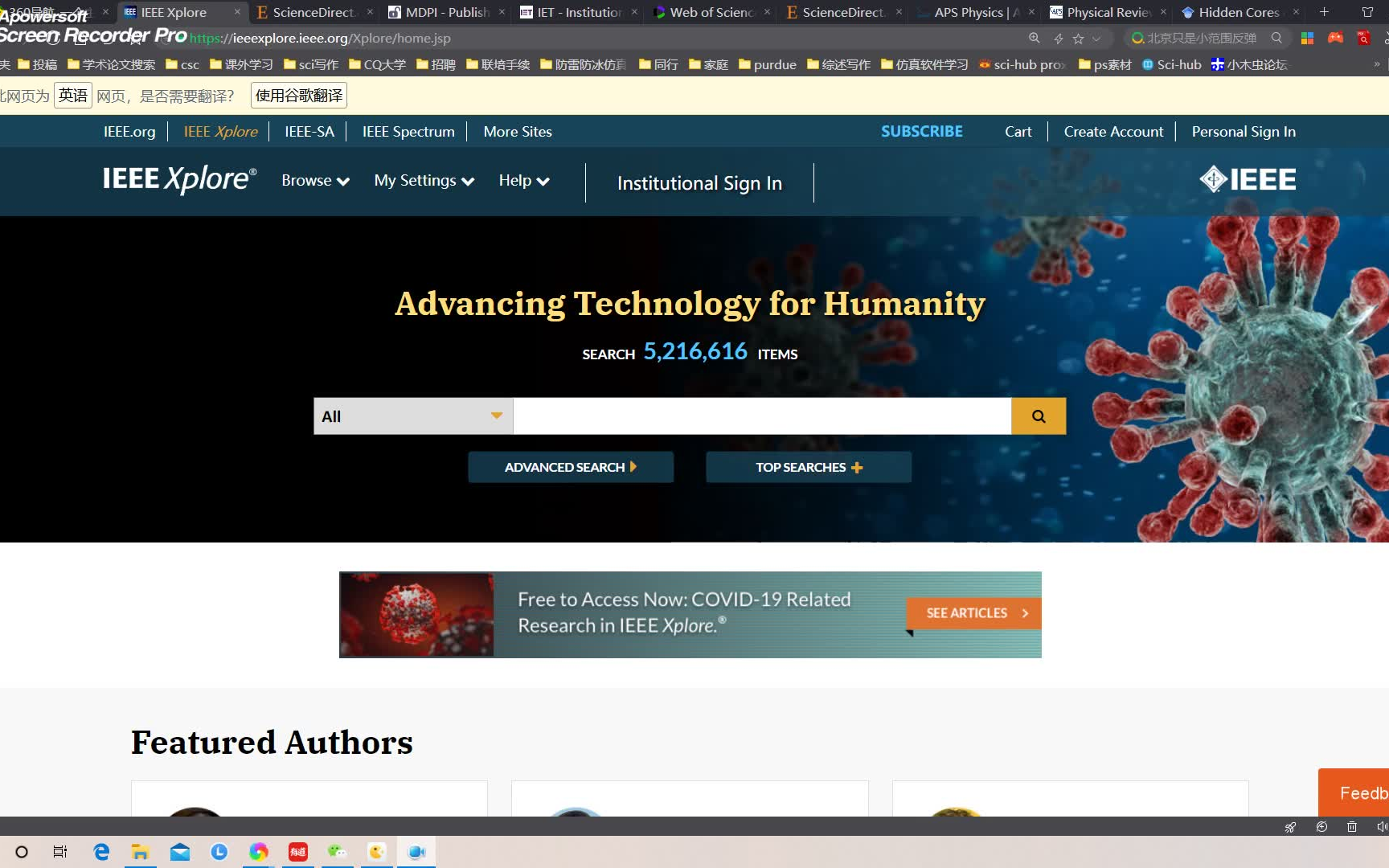The width and height of the screenshot is (1389, 868).
Task: Expand the Help menu
Action: (524, 181)
